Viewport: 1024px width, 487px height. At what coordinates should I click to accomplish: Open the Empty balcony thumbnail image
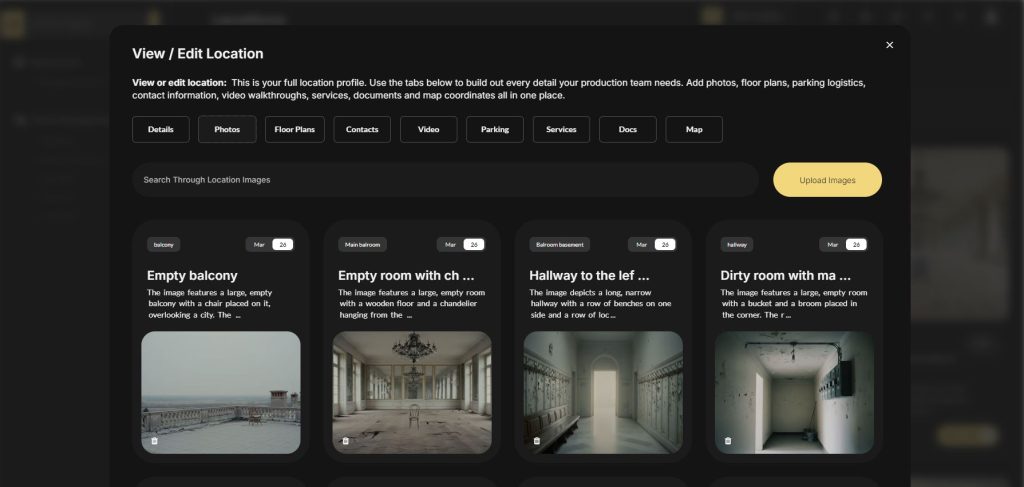pyautogui.click(x=221, y=392)
